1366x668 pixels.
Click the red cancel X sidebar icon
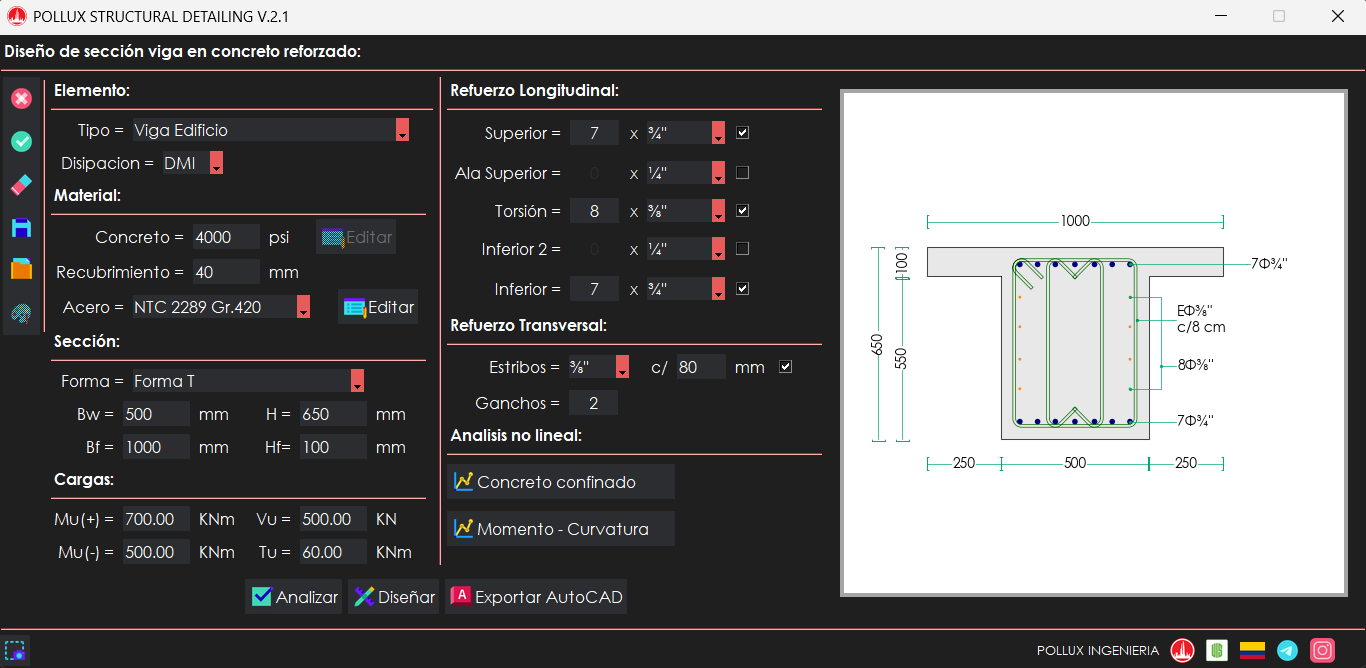(21, 98)
